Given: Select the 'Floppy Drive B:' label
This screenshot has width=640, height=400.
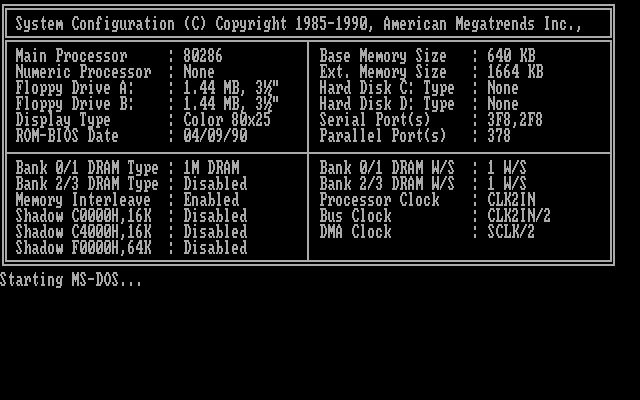Looking at the screenshot, I should pyautogui.click(x=75, y=104).
